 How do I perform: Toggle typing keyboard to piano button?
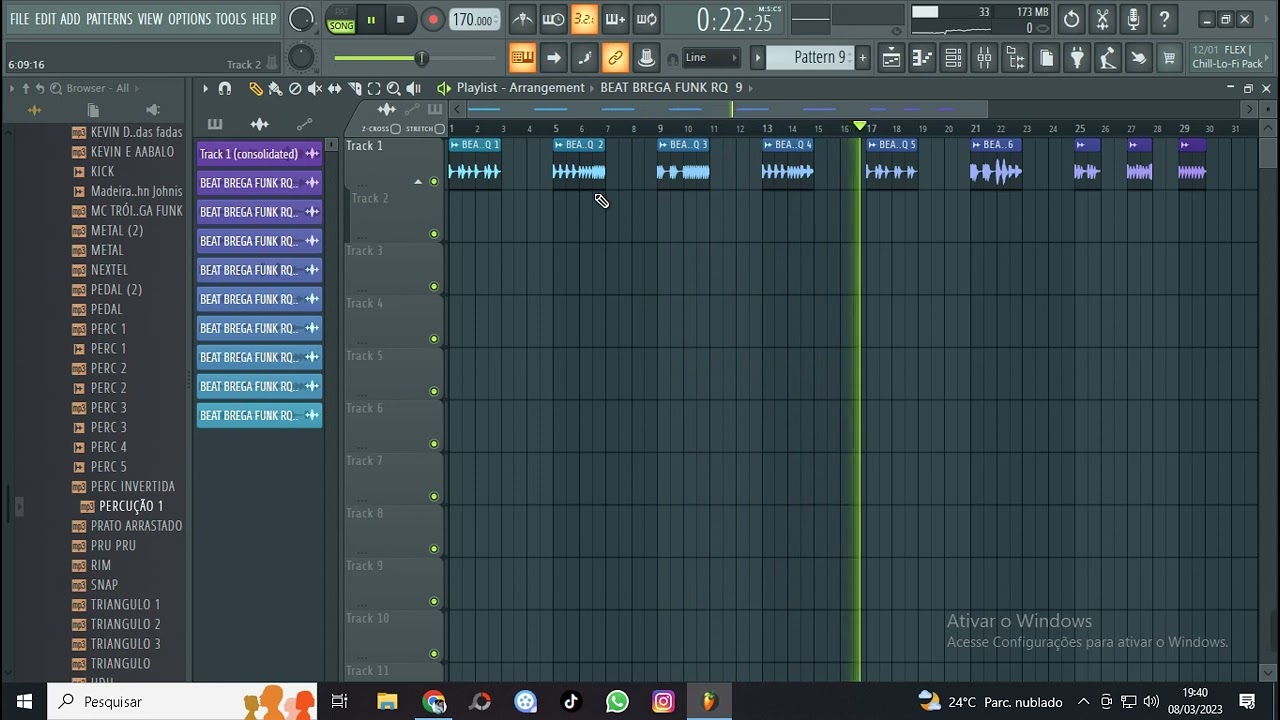click(522, 58)
